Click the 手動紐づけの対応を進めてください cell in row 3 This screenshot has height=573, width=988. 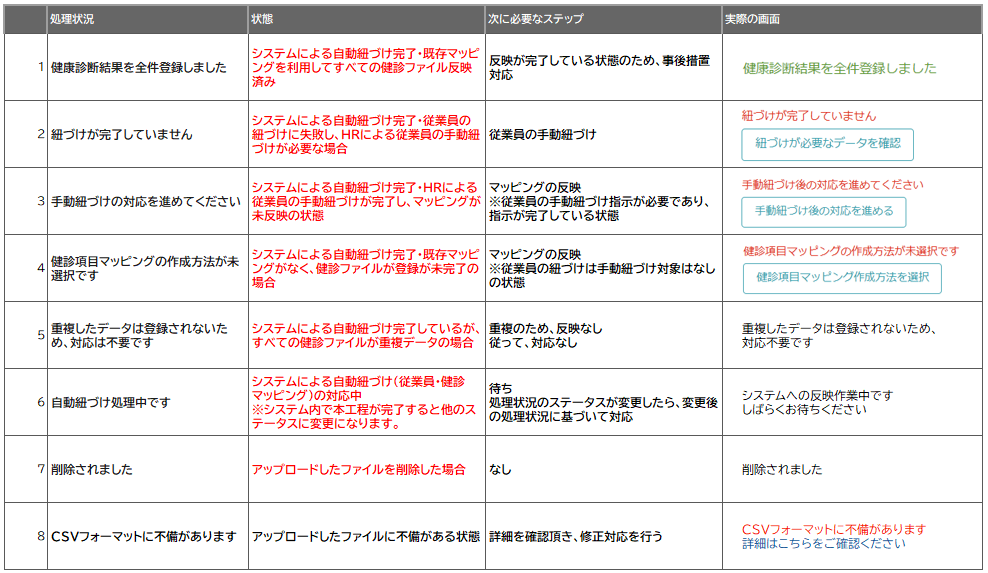[x=146, y=202]
